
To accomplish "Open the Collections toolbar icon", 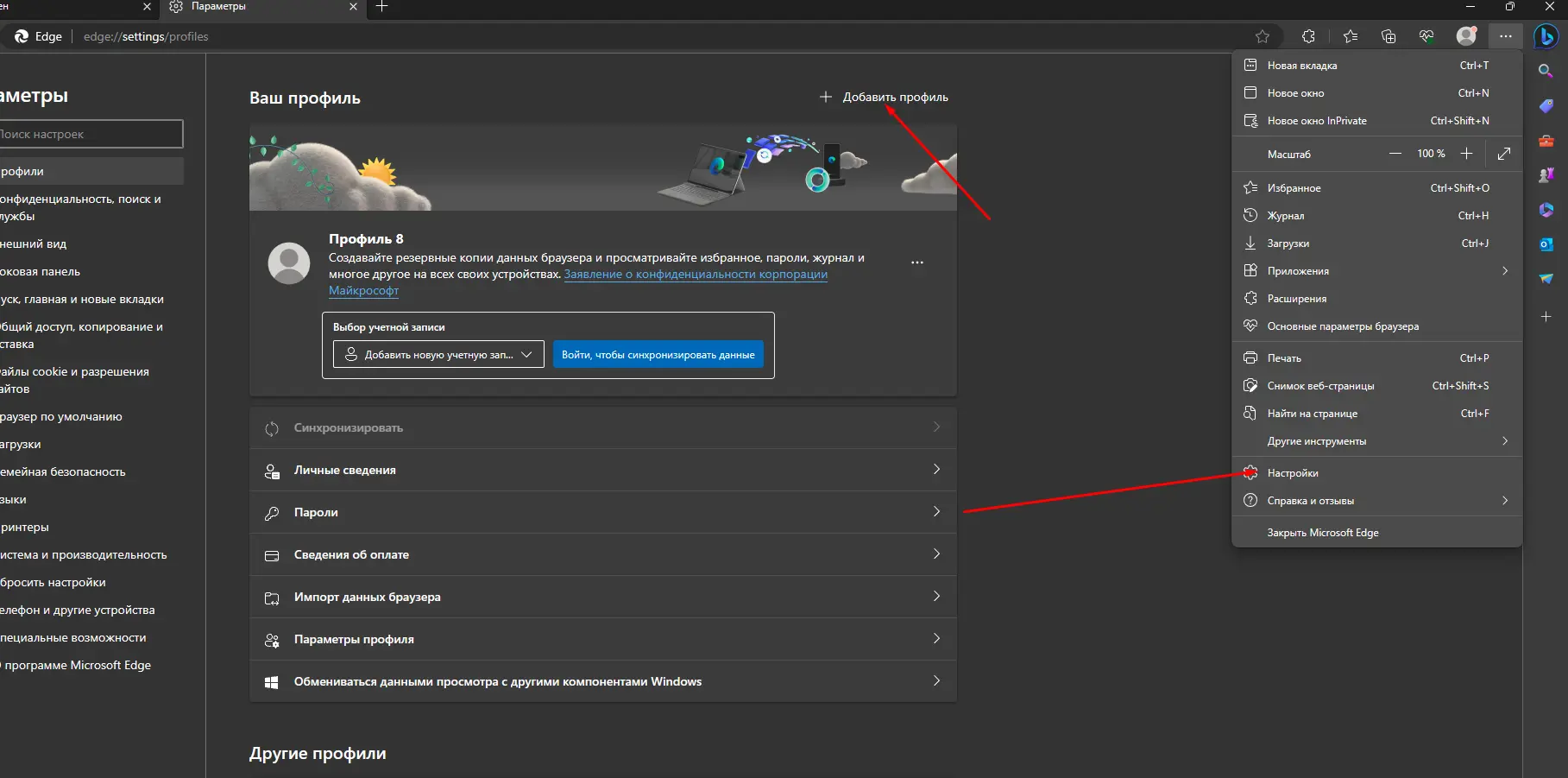I will click(x=1389, y=36).
